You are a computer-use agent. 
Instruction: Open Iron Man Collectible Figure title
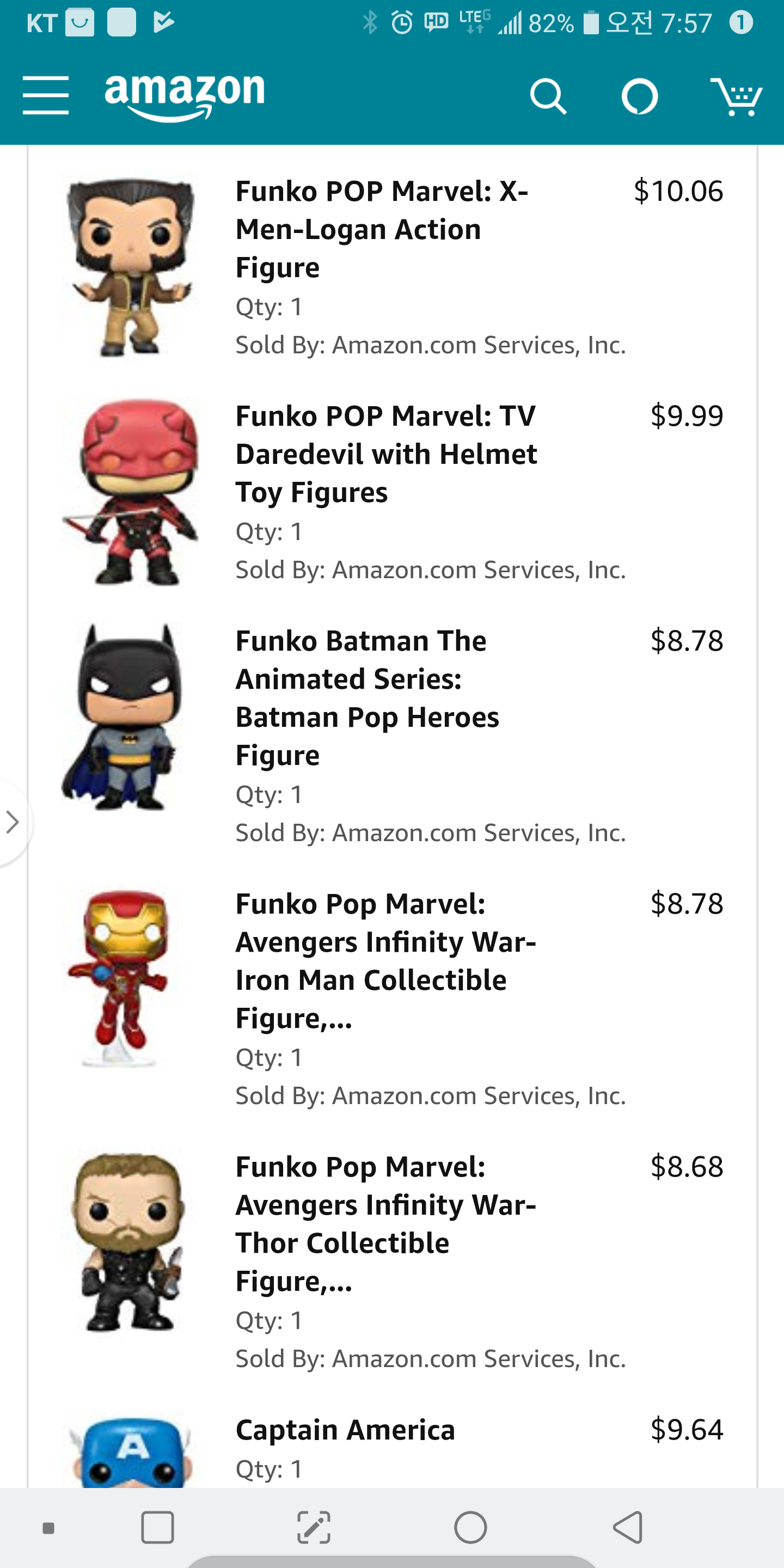point(385,960)
